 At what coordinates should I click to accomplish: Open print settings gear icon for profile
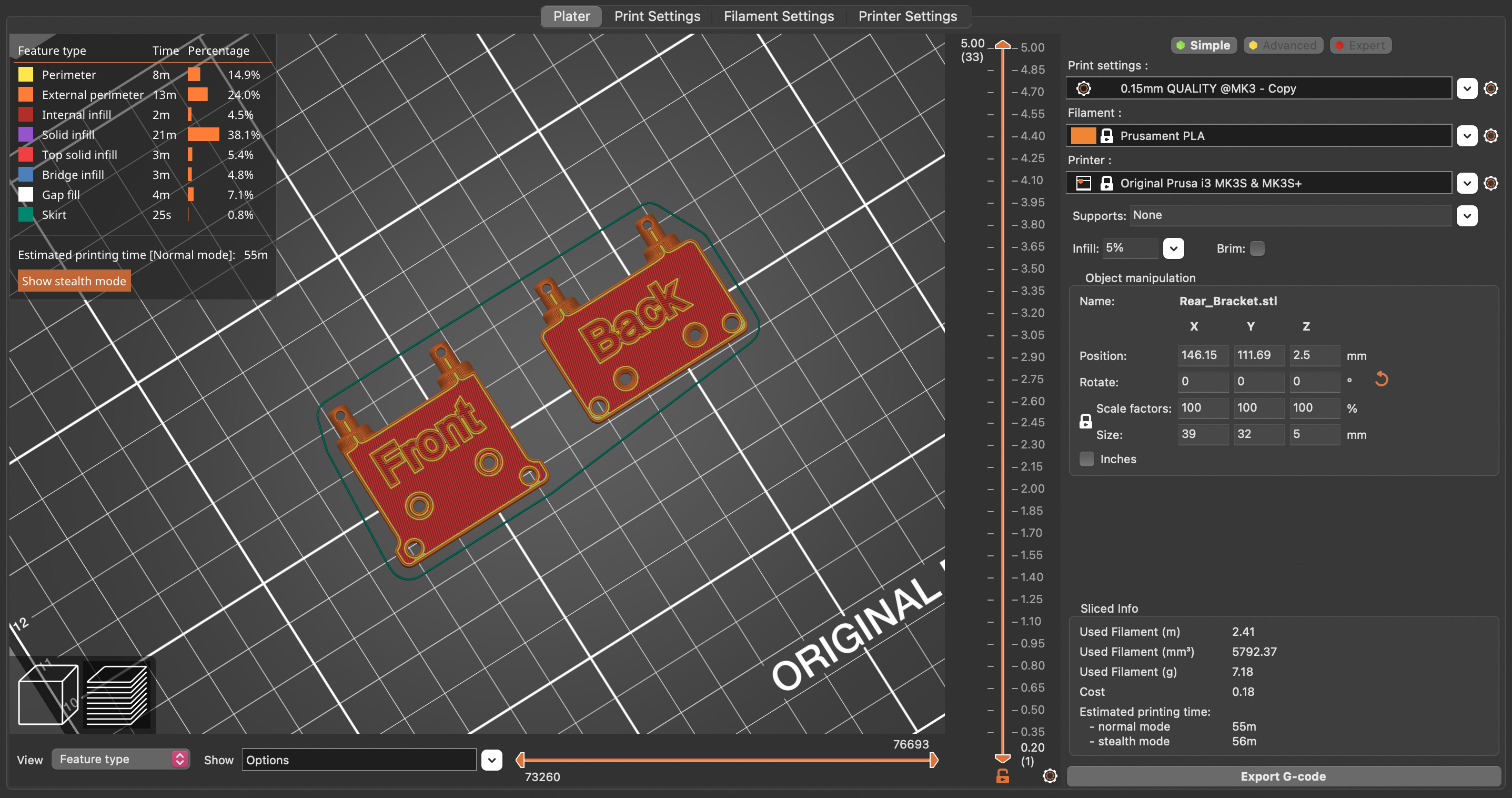pos(1490,88)
